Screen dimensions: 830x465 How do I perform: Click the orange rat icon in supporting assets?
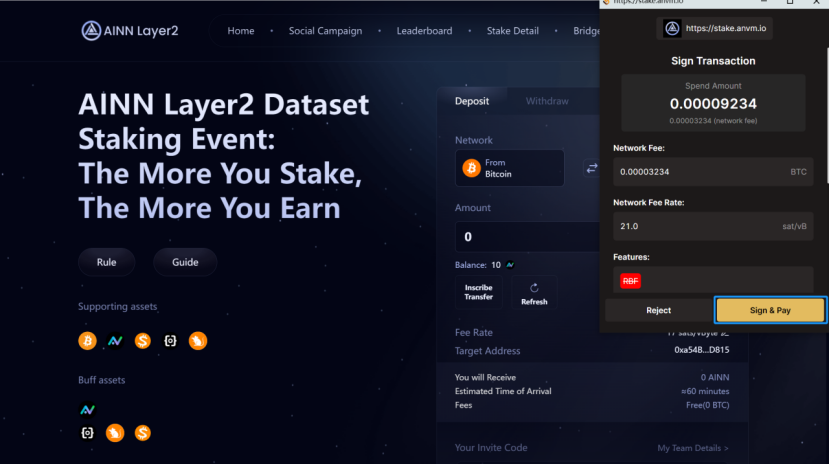coord(197,341)
